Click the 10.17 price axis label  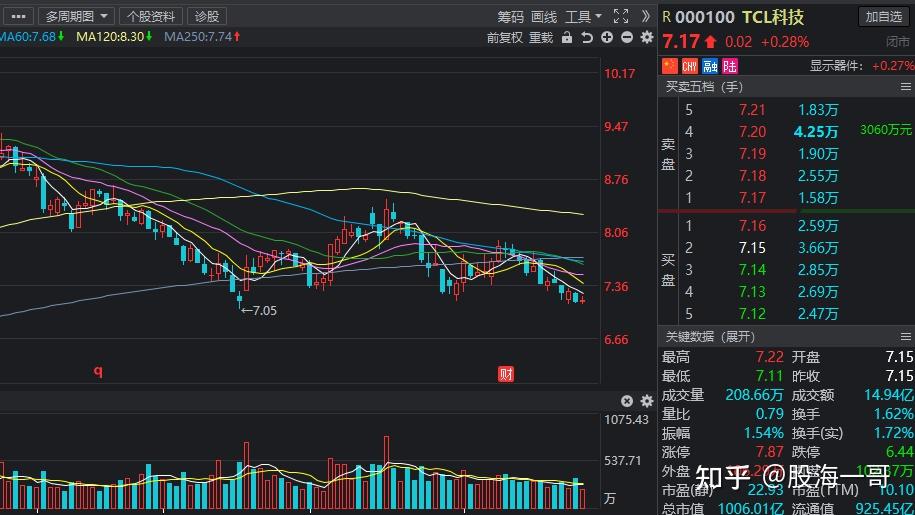619,73
